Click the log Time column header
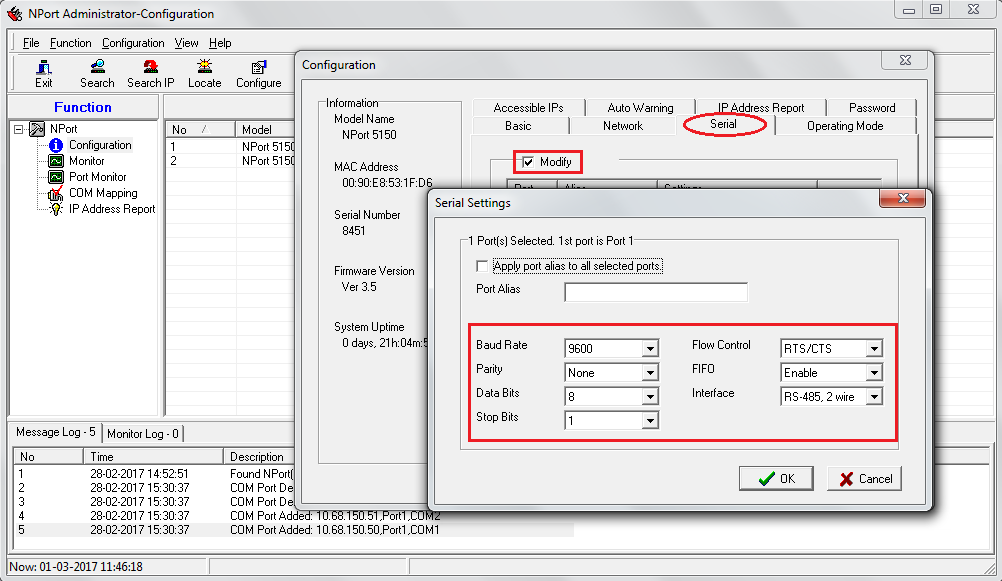Screen dimensions: 1002x581 pos(153,456)
